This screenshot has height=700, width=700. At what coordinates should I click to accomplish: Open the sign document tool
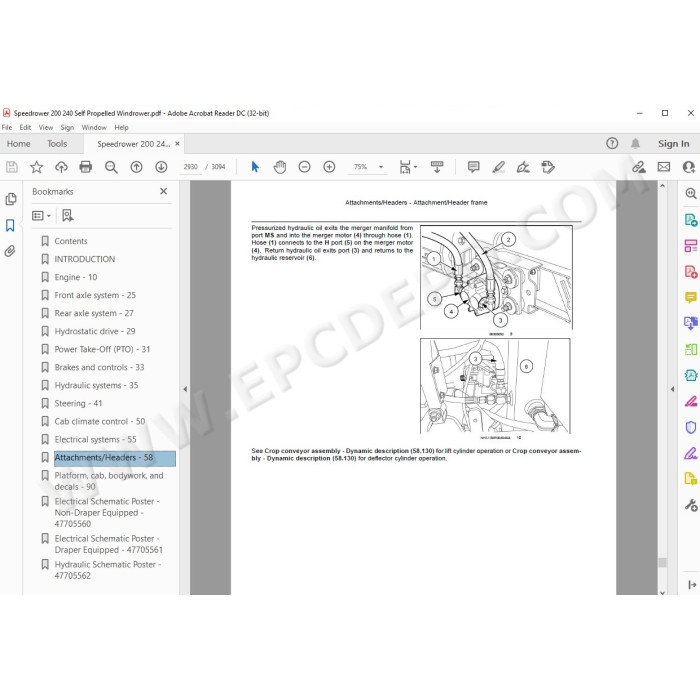pos(523,167)
